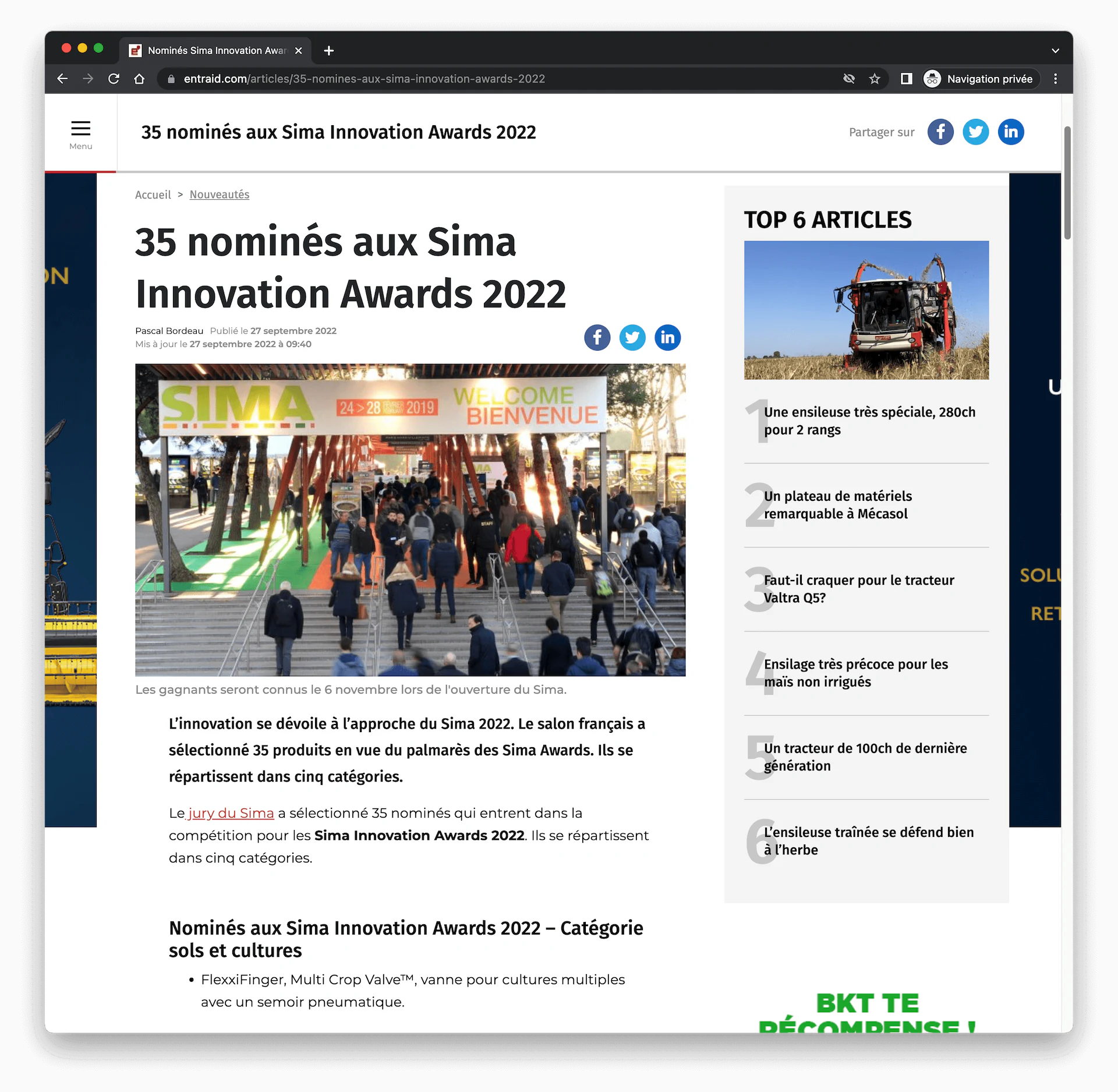Click the LinkedIn share icon below the article title

[667, 338]
